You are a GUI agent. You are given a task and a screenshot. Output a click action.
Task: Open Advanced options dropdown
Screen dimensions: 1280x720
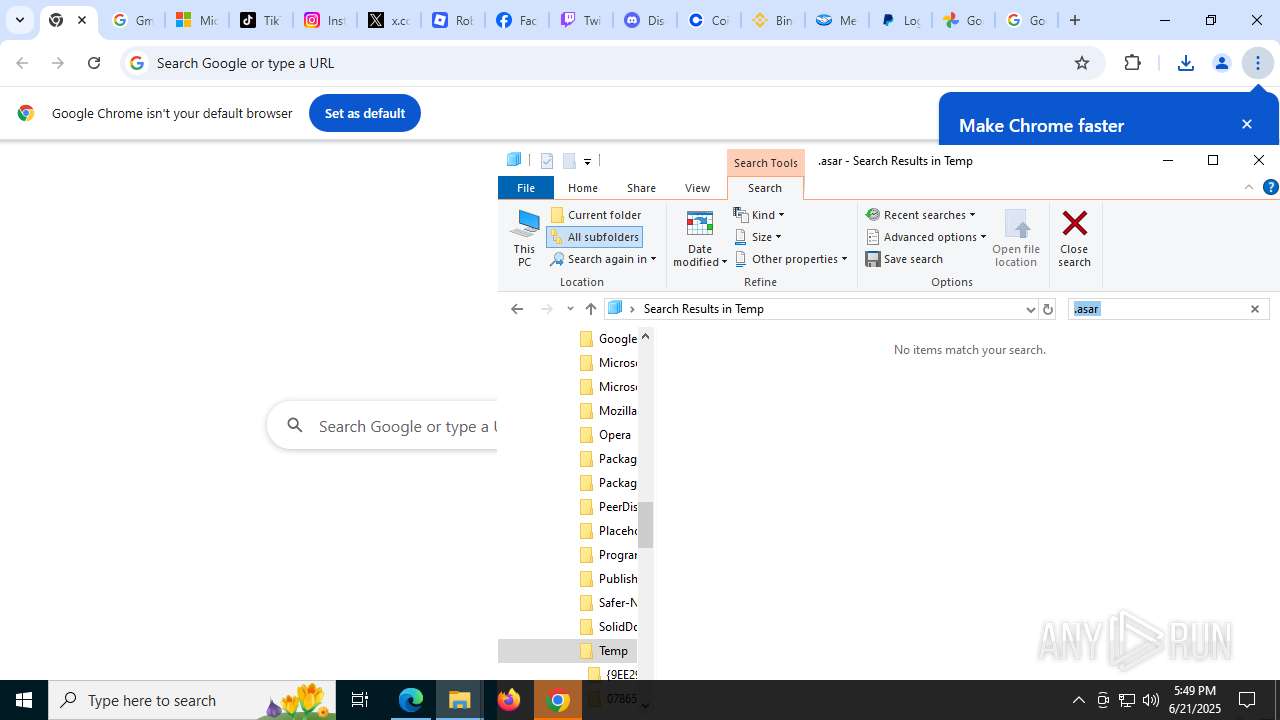[x=926, y=237]
